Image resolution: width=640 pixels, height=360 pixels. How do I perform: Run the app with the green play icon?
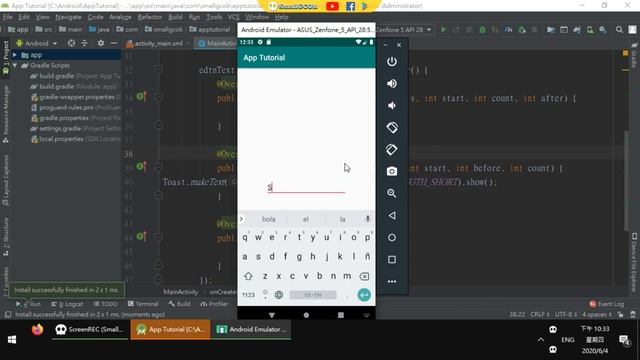[444, 30]
